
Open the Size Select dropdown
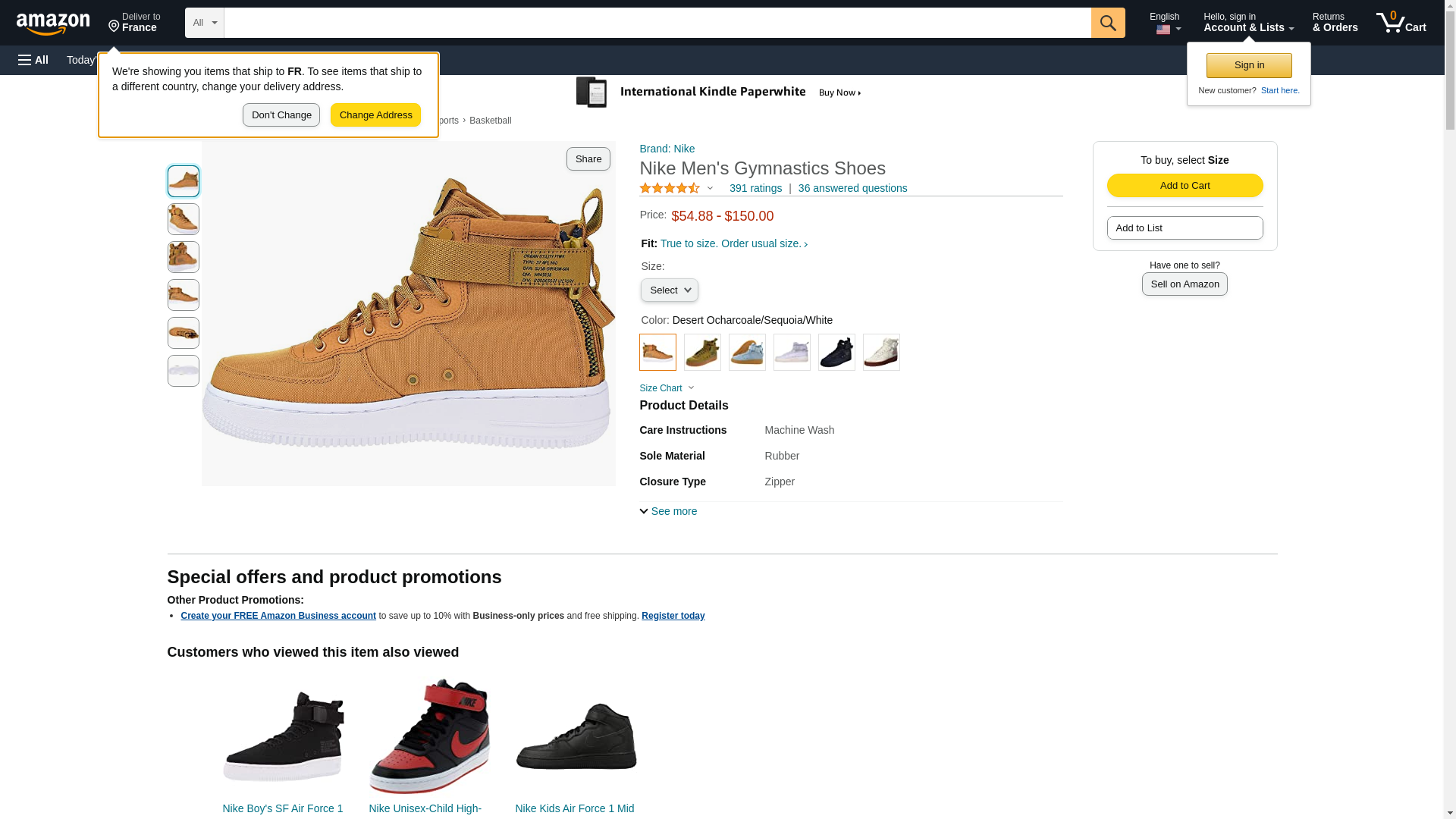pyautogui.click(x=669, y=290)
